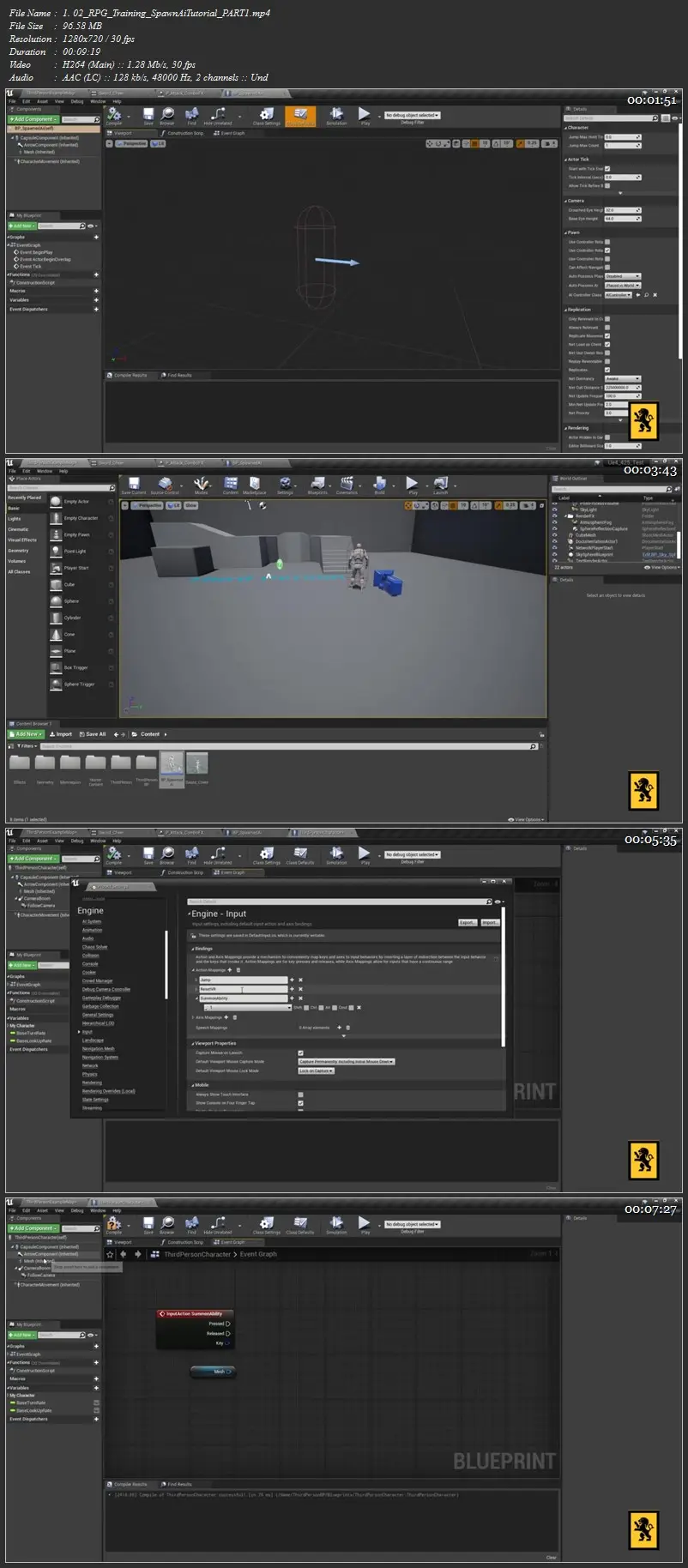Image resolution: width=688 pixels, height=1568 pixels.
Task: Click the Browse icon in the 00:01:51 frame
Action: pyautogui.click(x=167, y=116)
